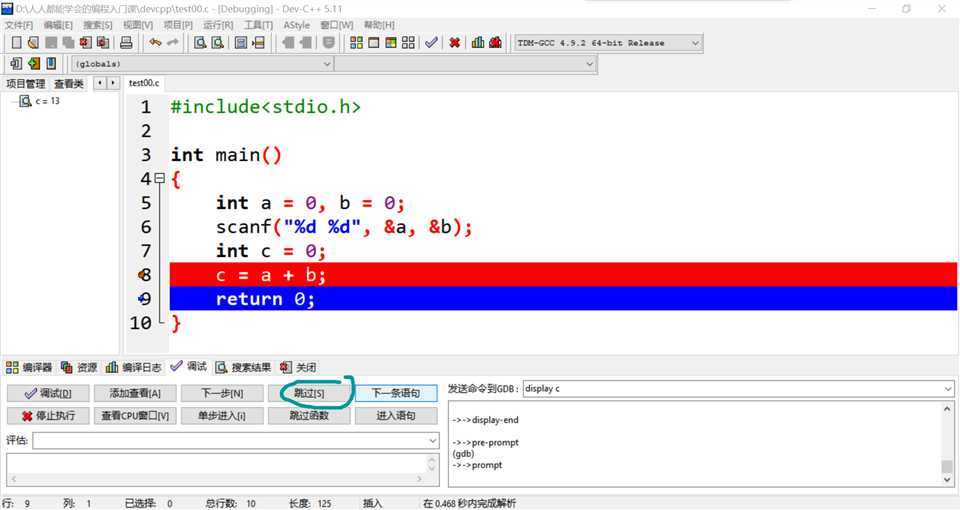
Task: Click the Compile and Run toolbar icon
Action: [391, 42]
